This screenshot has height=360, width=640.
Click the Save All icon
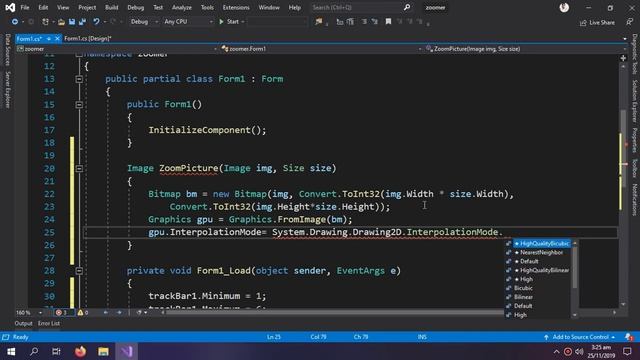82,22
